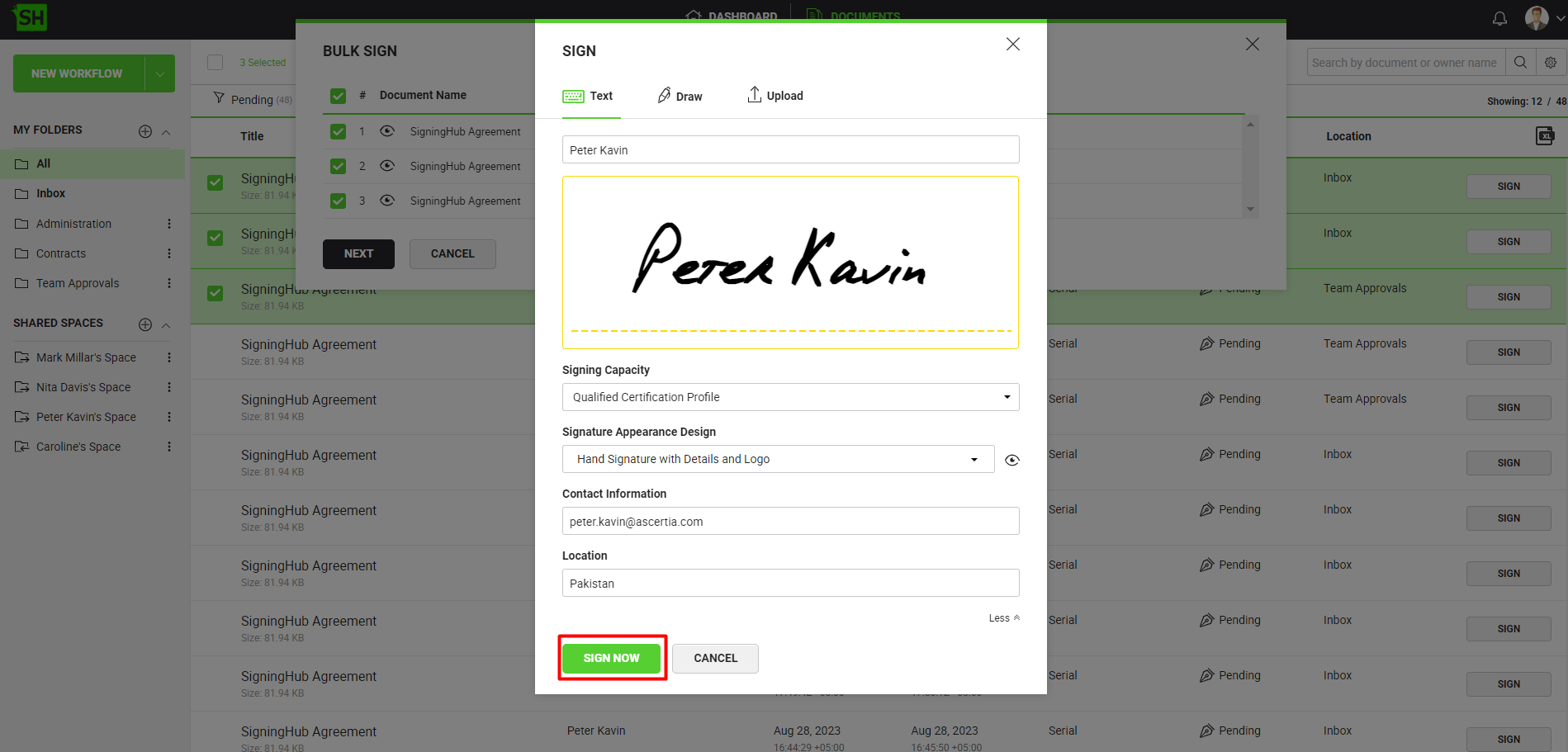Switch to the Upload signature tab
Screen dimensions: 1568x752
pyautogui.click(x=775, y=96)
